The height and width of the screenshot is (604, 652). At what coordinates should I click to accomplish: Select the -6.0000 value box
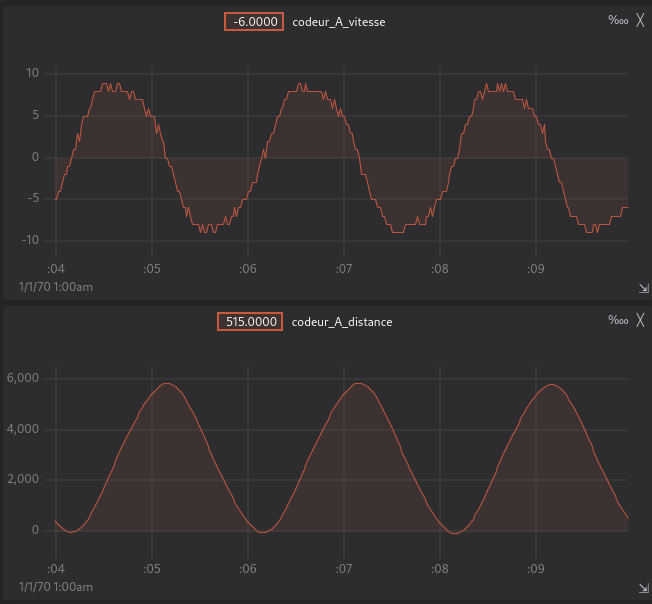coord(254,22)
